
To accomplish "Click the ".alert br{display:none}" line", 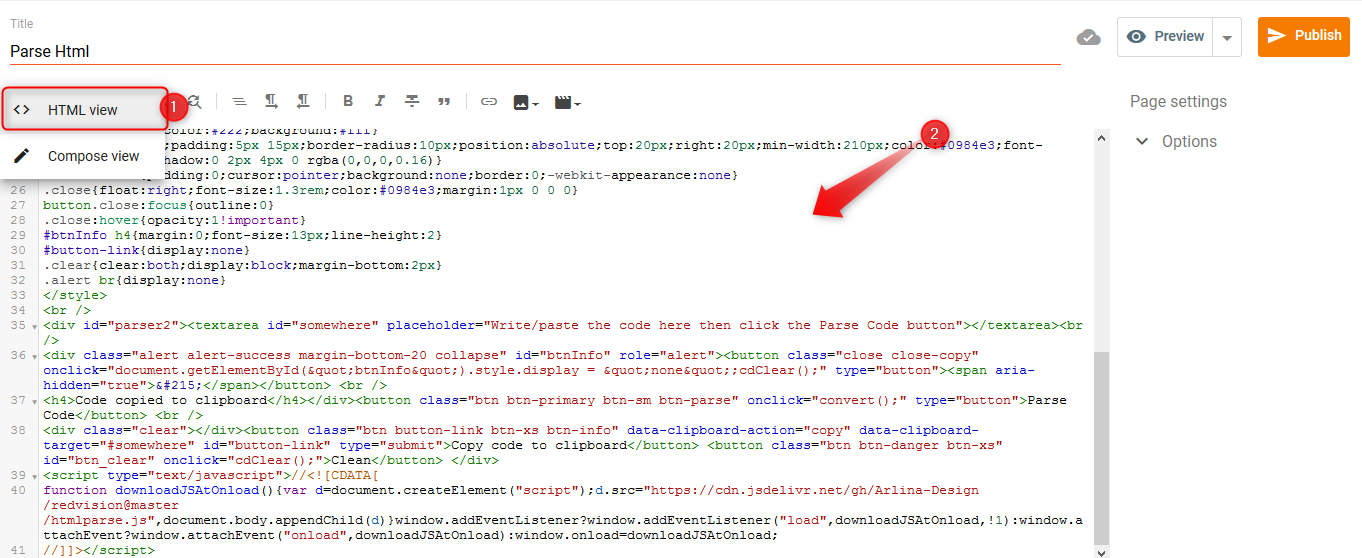I will click(135, 280).
